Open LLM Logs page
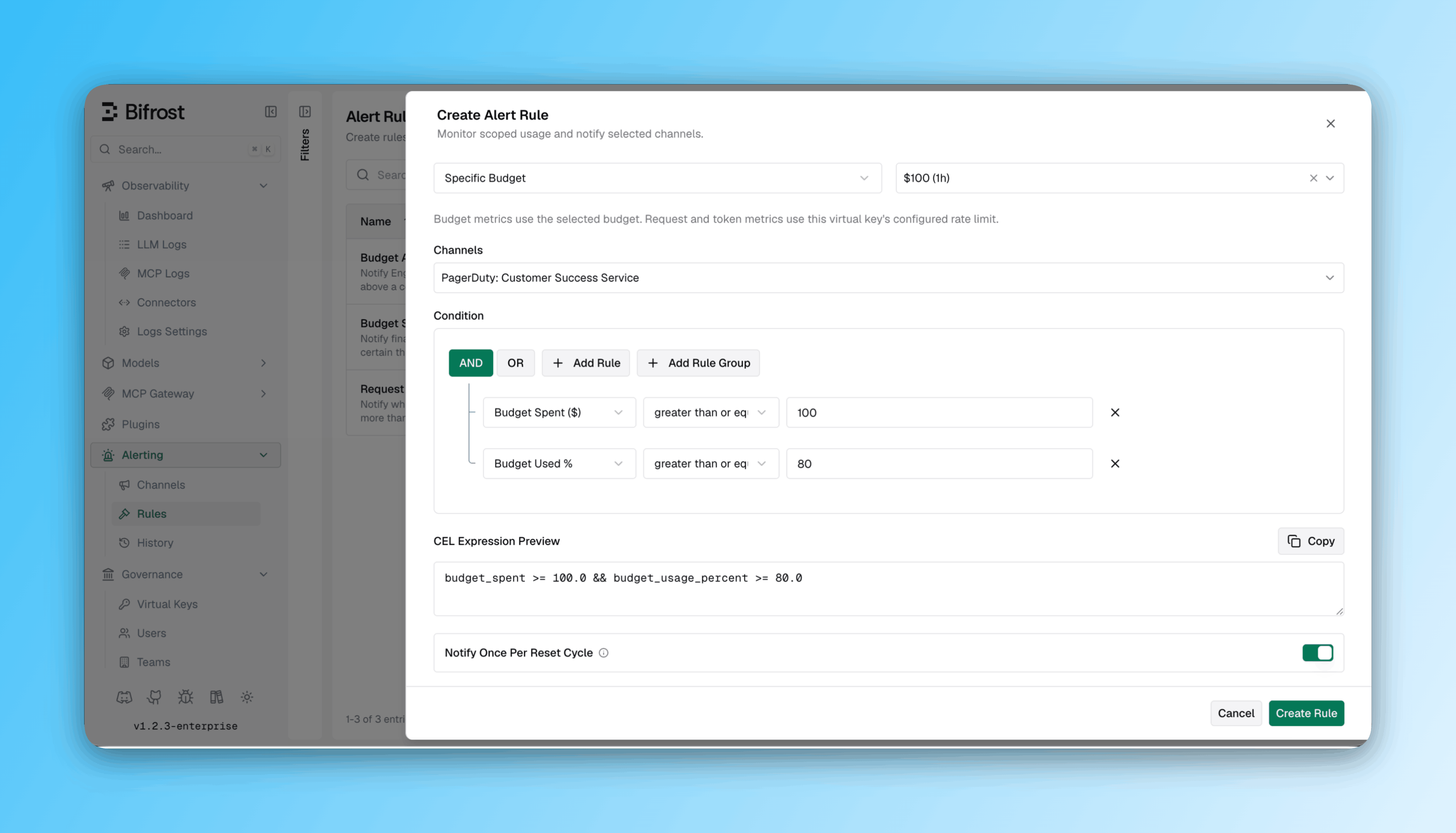Viewport: 1456px width, 833px height. (161, 244)
